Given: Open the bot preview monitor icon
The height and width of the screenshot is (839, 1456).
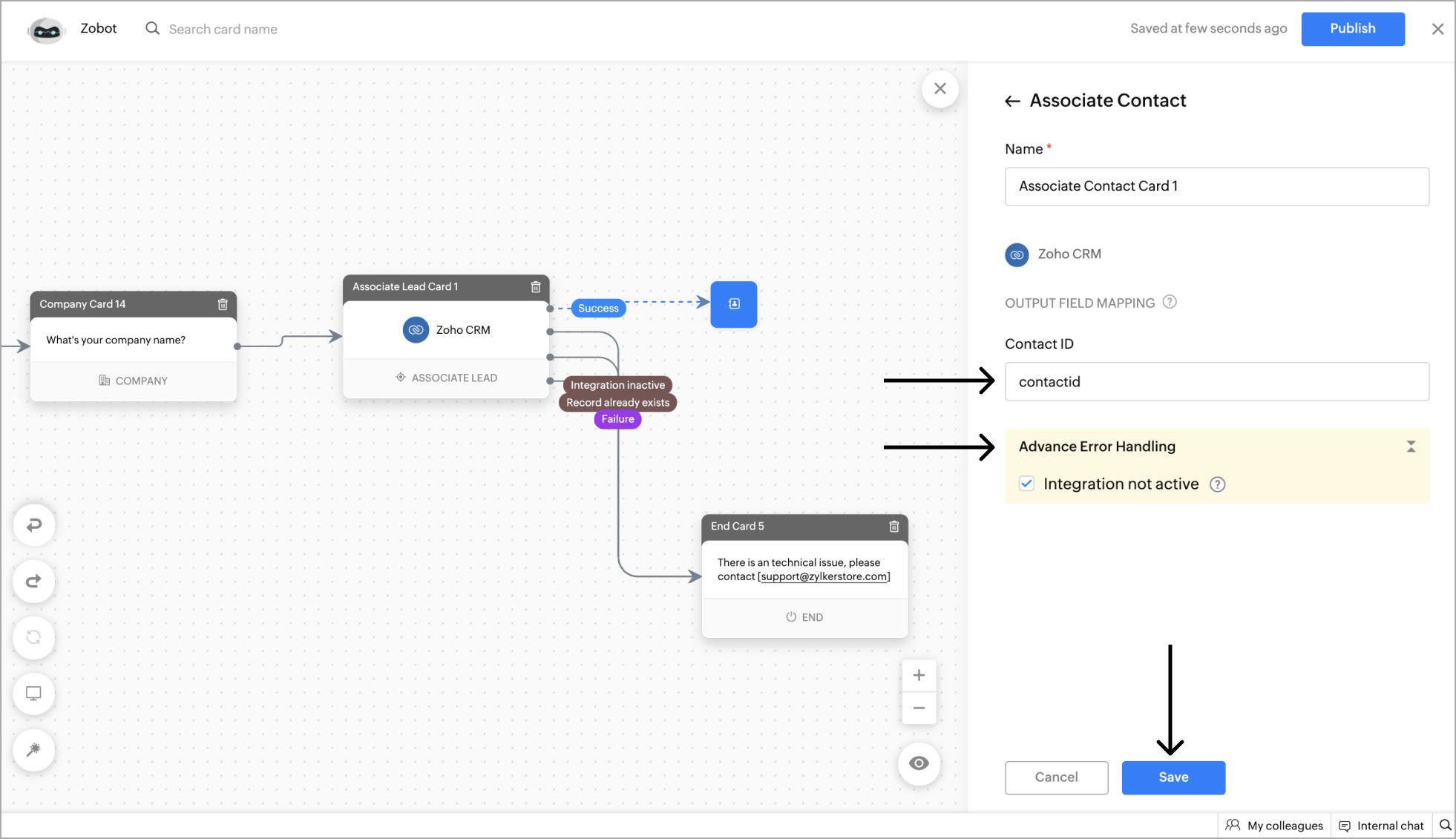Looking at the screenshot, I should coord(33,693).
